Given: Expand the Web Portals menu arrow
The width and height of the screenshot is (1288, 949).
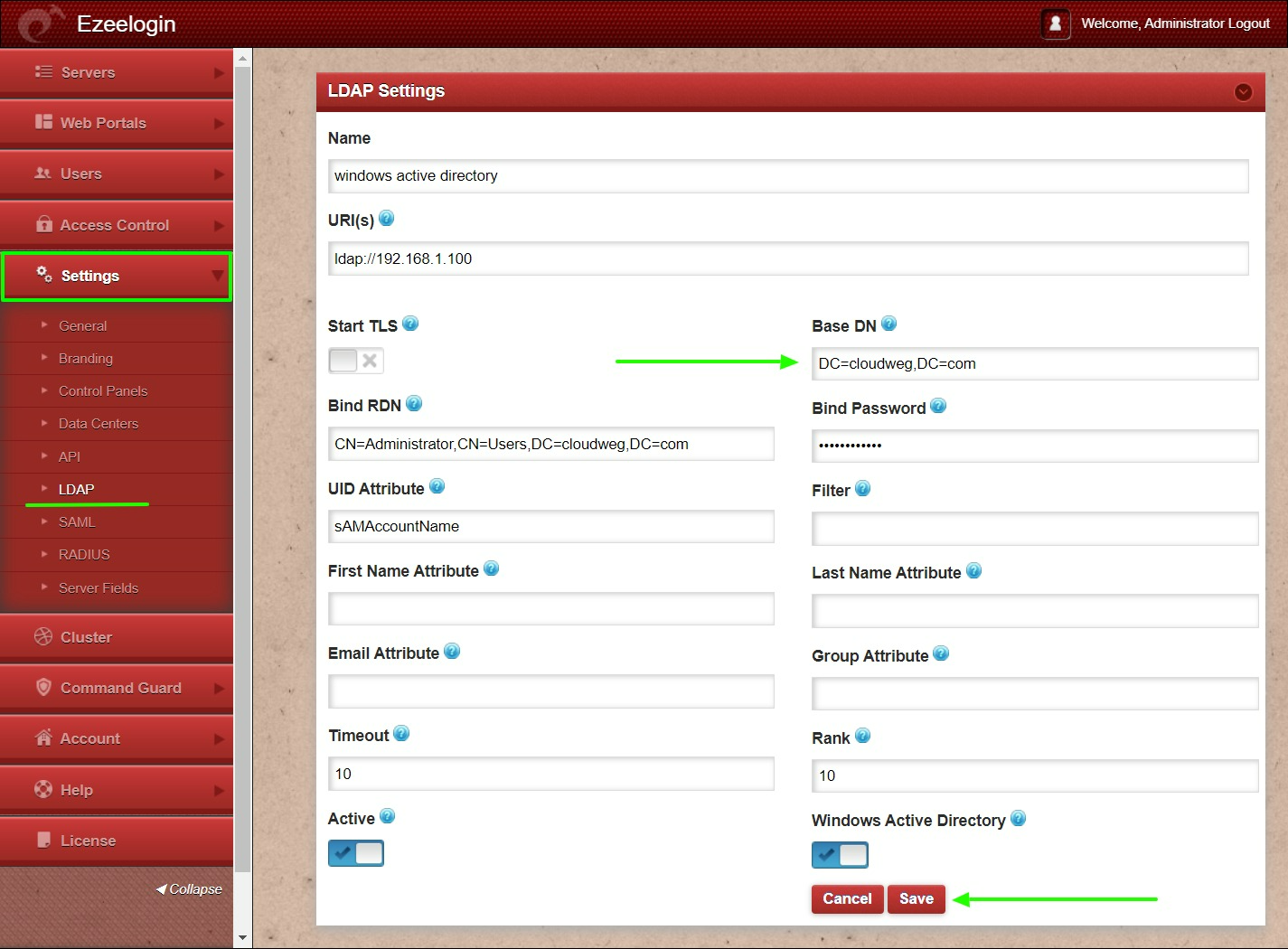Looking at the screenshot, I should 219,123.
